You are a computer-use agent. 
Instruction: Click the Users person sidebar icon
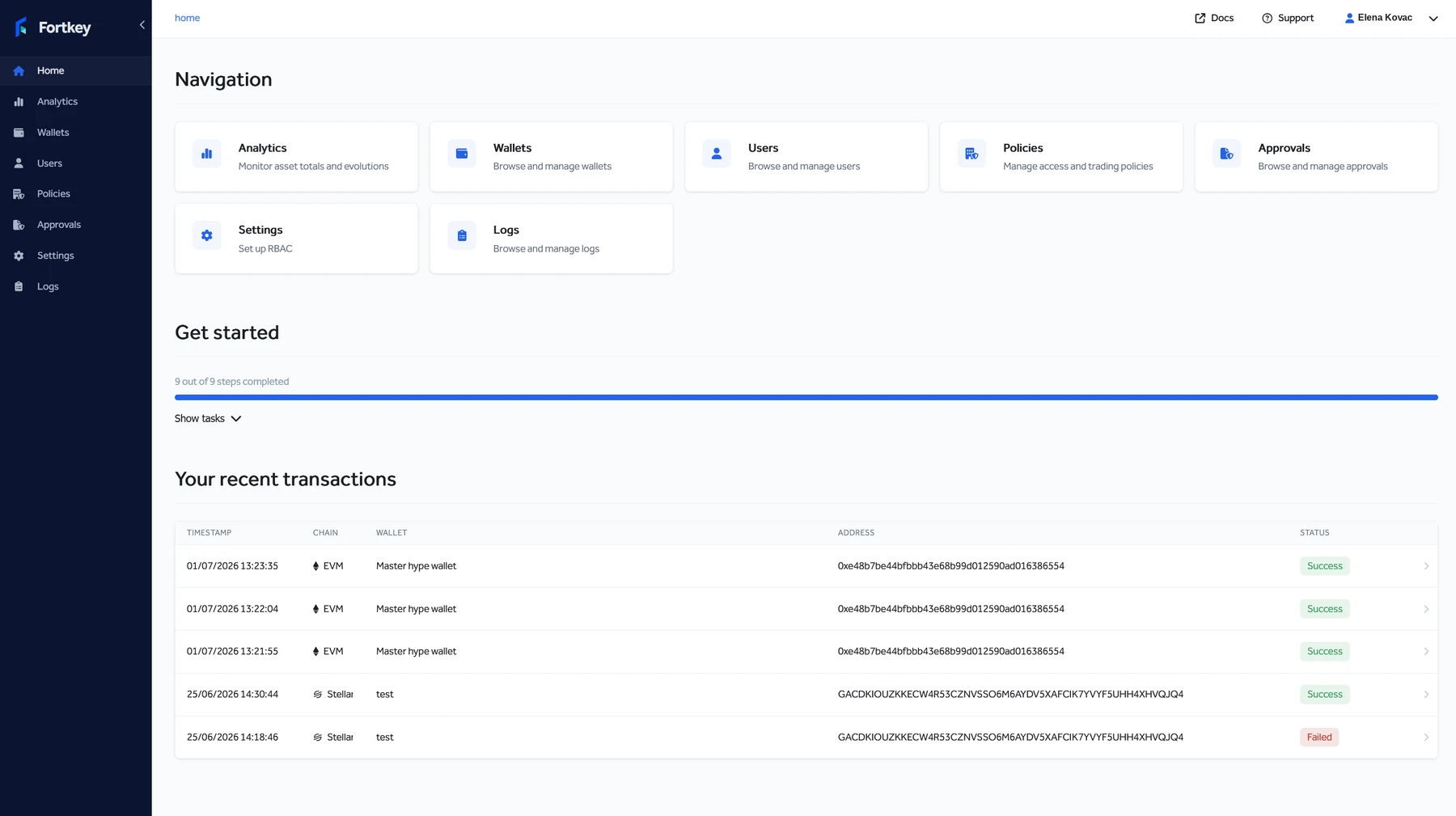[x=19, y=163]
